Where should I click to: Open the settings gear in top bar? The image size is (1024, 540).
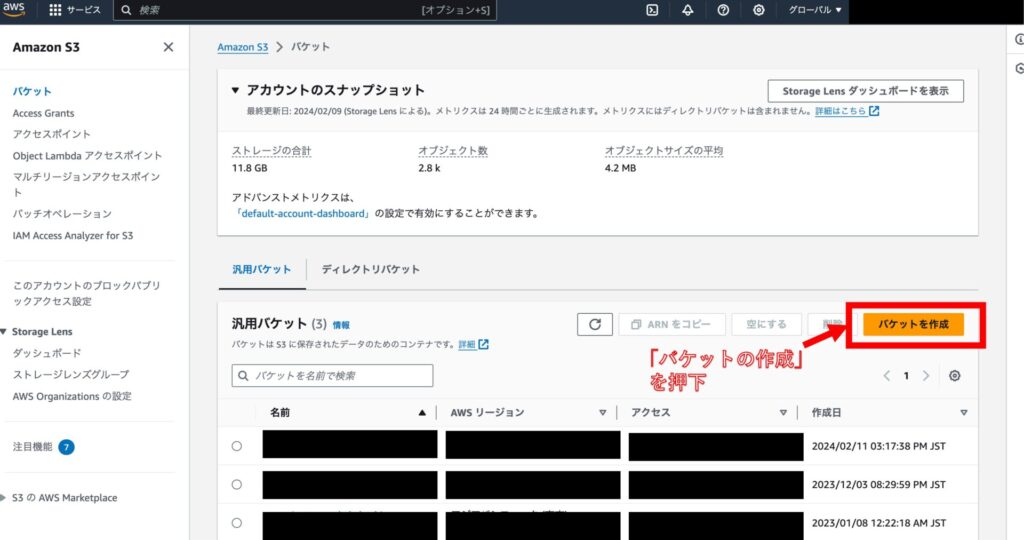coord(758,10)
